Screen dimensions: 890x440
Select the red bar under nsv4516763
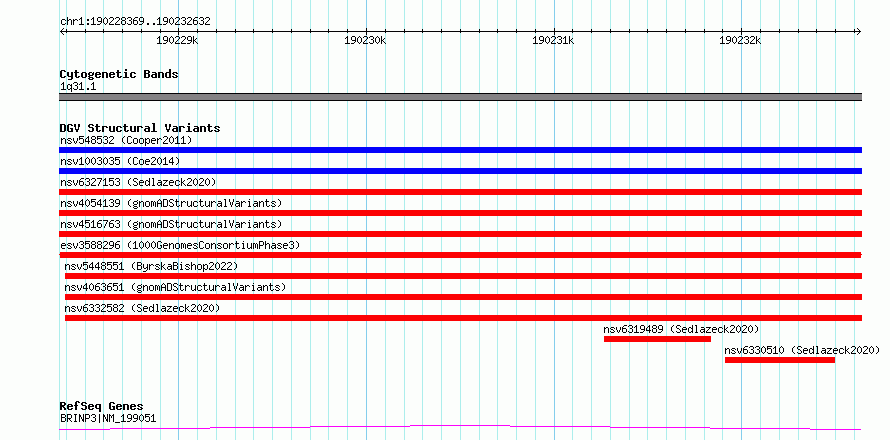point(460,234)
